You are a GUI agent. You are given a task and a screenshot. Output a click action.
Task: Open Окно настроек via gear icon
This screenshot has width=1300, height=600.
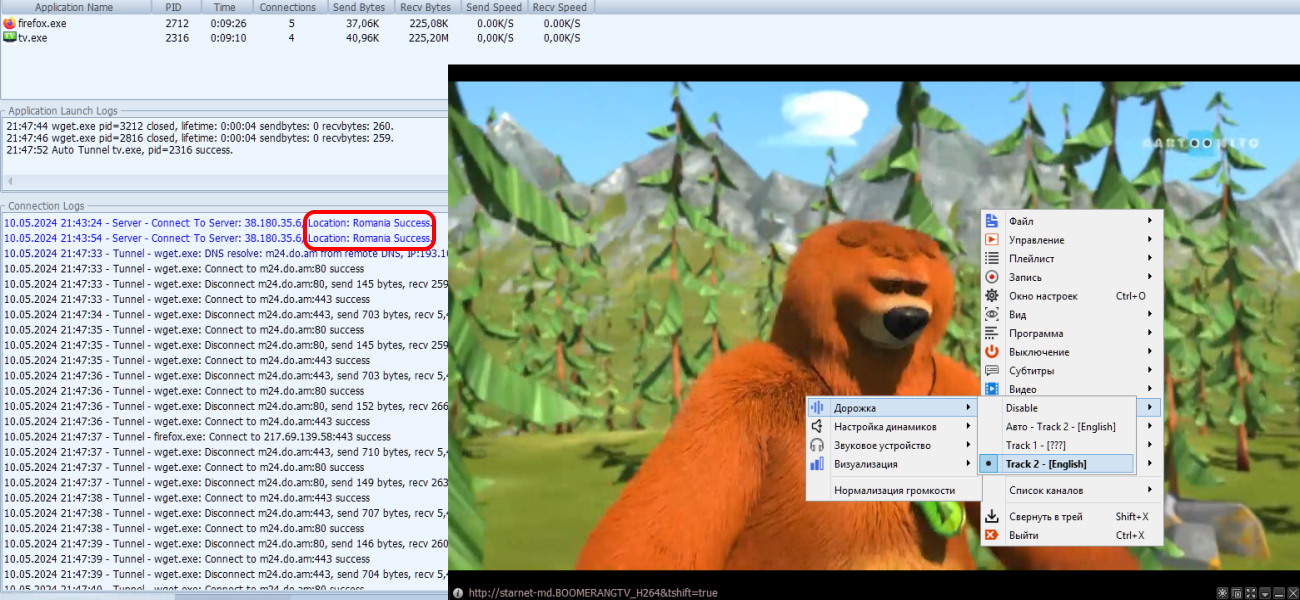pos(992,296)
